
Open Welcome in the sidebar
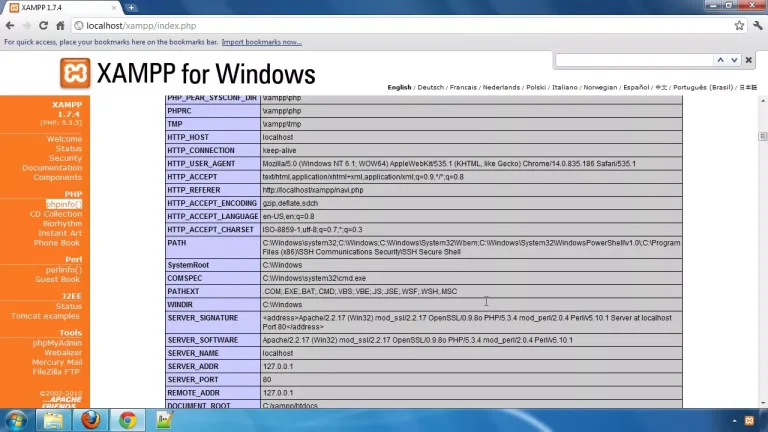pyautogui.click(x=64, y=139)
